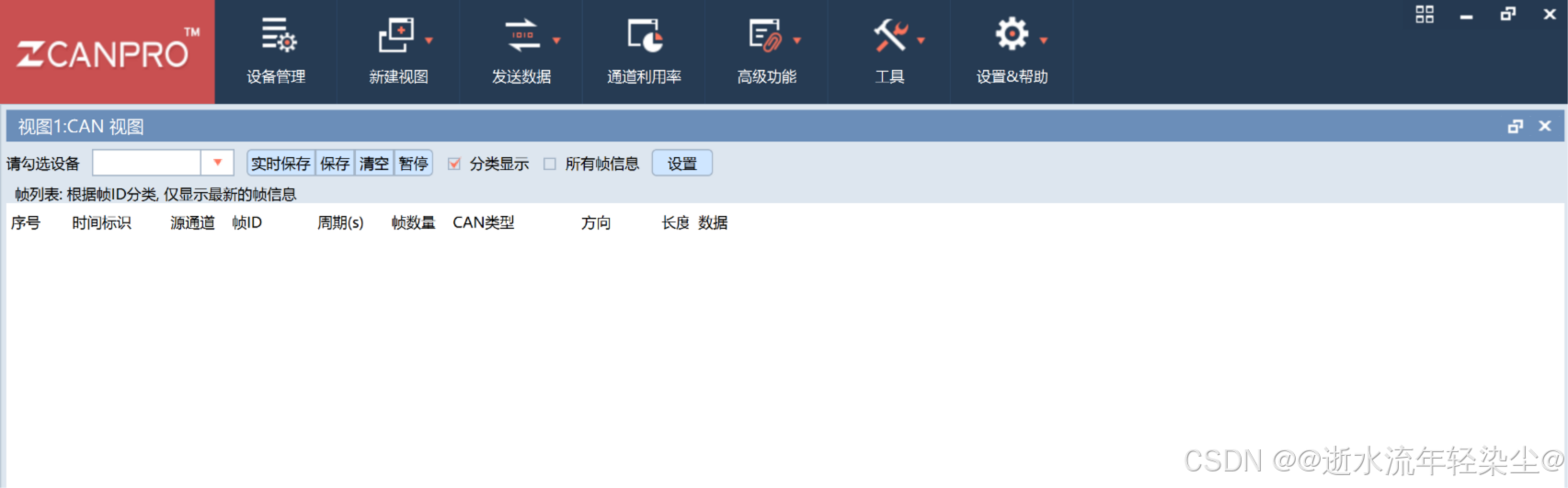Click the 清空 clear button

pyautogui.click(x=374, y=164)
